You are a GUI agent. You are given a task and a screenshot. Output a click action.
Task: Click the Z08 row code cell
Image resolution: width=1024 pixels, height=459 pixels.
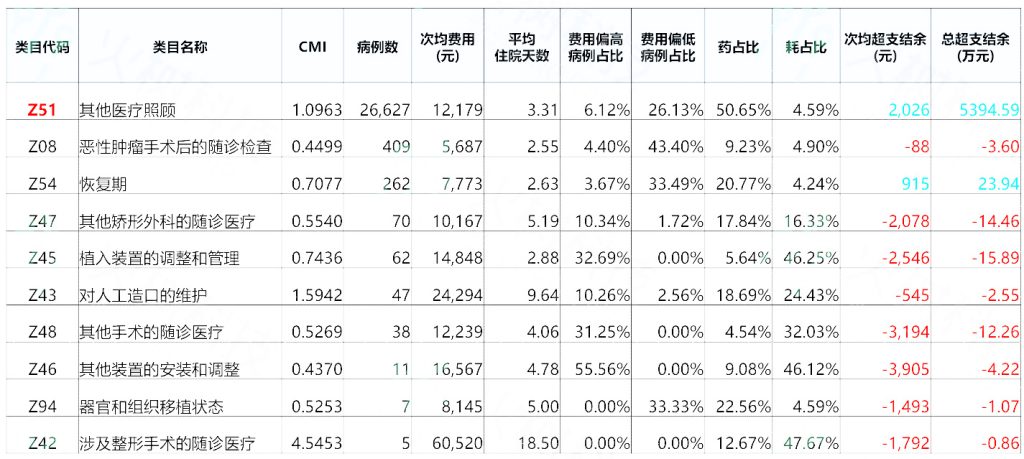pyautogui.click(x=42, y=147)
